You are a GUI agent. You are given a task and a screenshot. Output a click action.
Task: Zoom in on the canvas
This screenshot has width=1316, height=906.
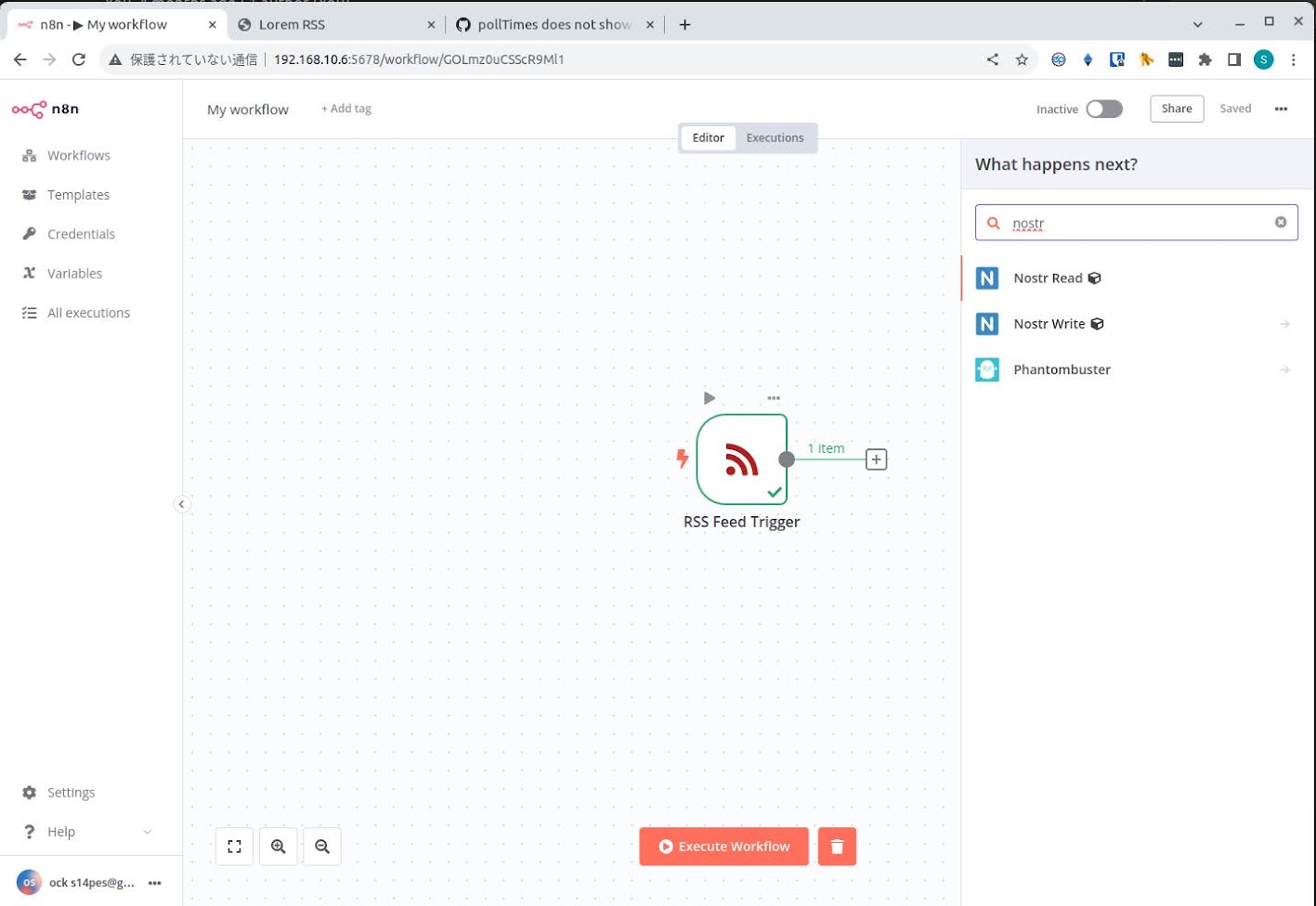[279, 847]
